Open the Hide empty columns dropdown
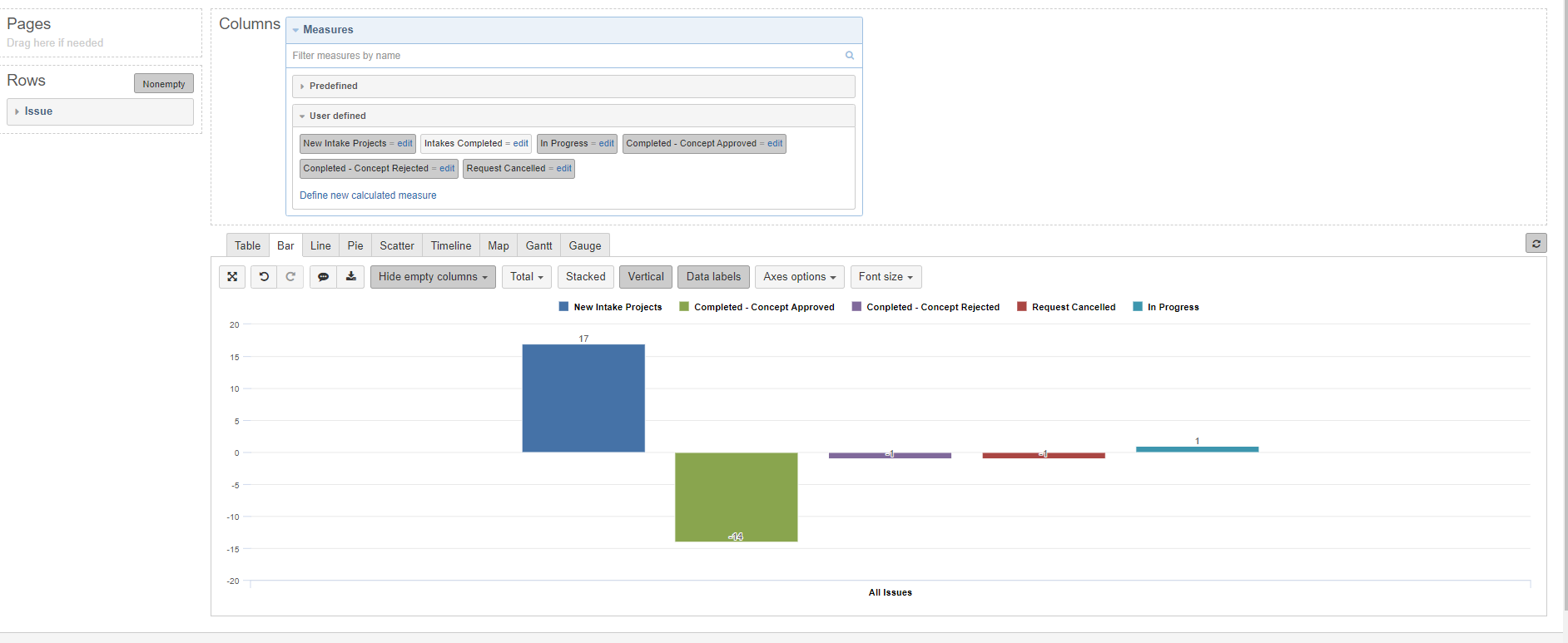The image size is (1568, 643). click(433, 277)
